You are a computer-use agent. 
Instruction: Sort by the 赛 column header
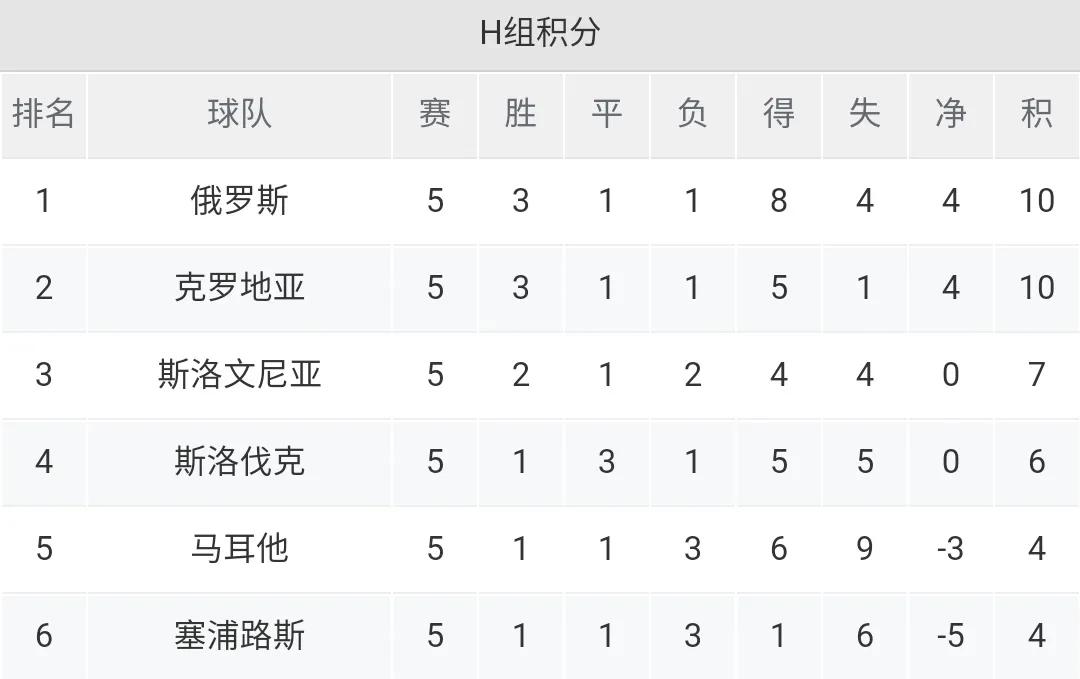(435, 114)
